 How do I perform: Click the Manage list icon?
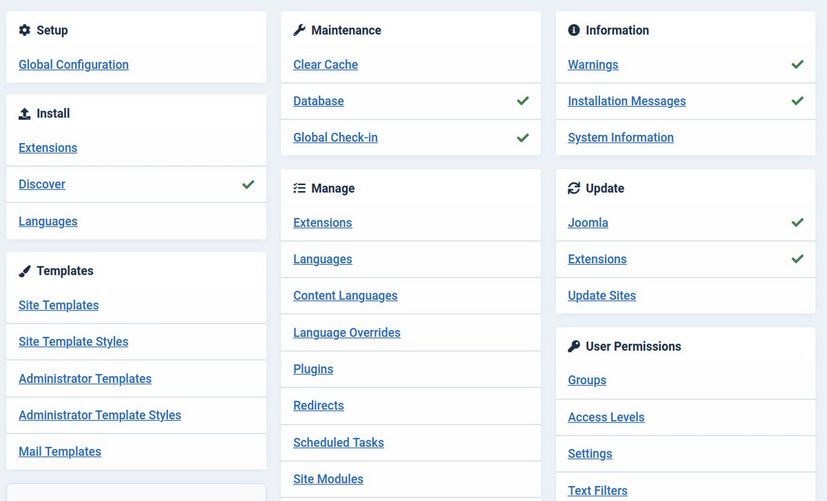click(x=299, y=188)
